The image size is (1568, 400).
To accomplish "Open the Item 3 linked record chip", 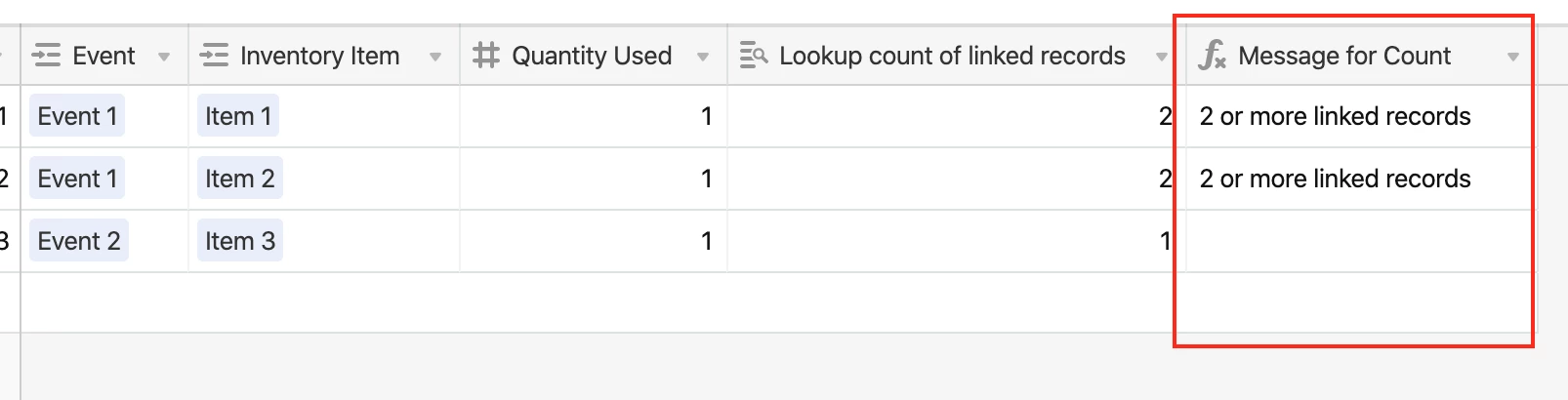I will [240, 241].
